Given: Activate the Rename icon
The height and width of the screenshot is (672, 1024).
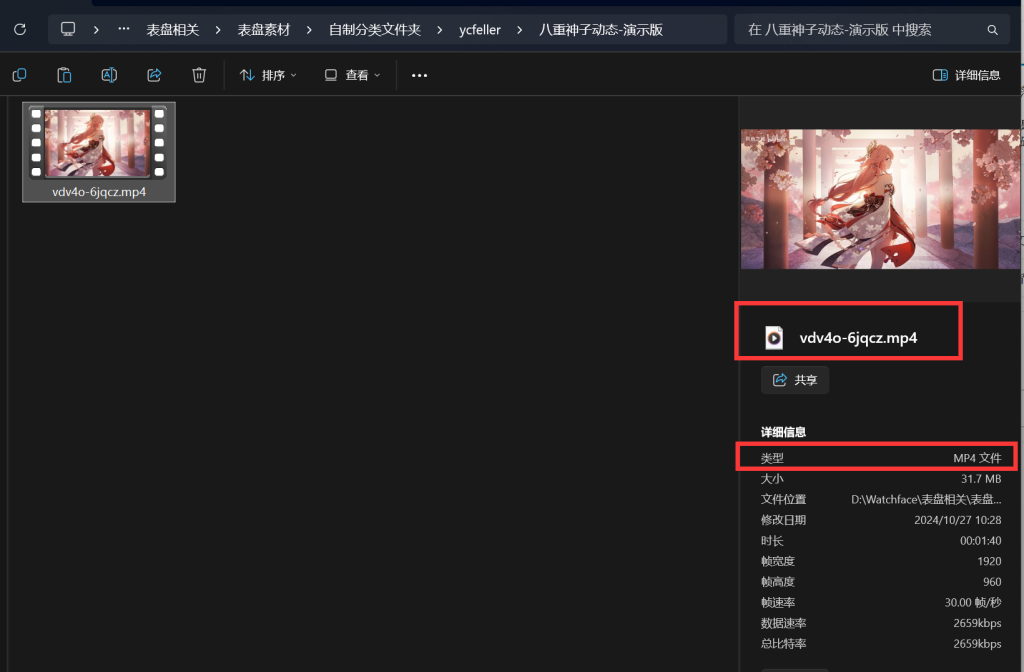Looking at the screenshot, I should tap(108, 74).
